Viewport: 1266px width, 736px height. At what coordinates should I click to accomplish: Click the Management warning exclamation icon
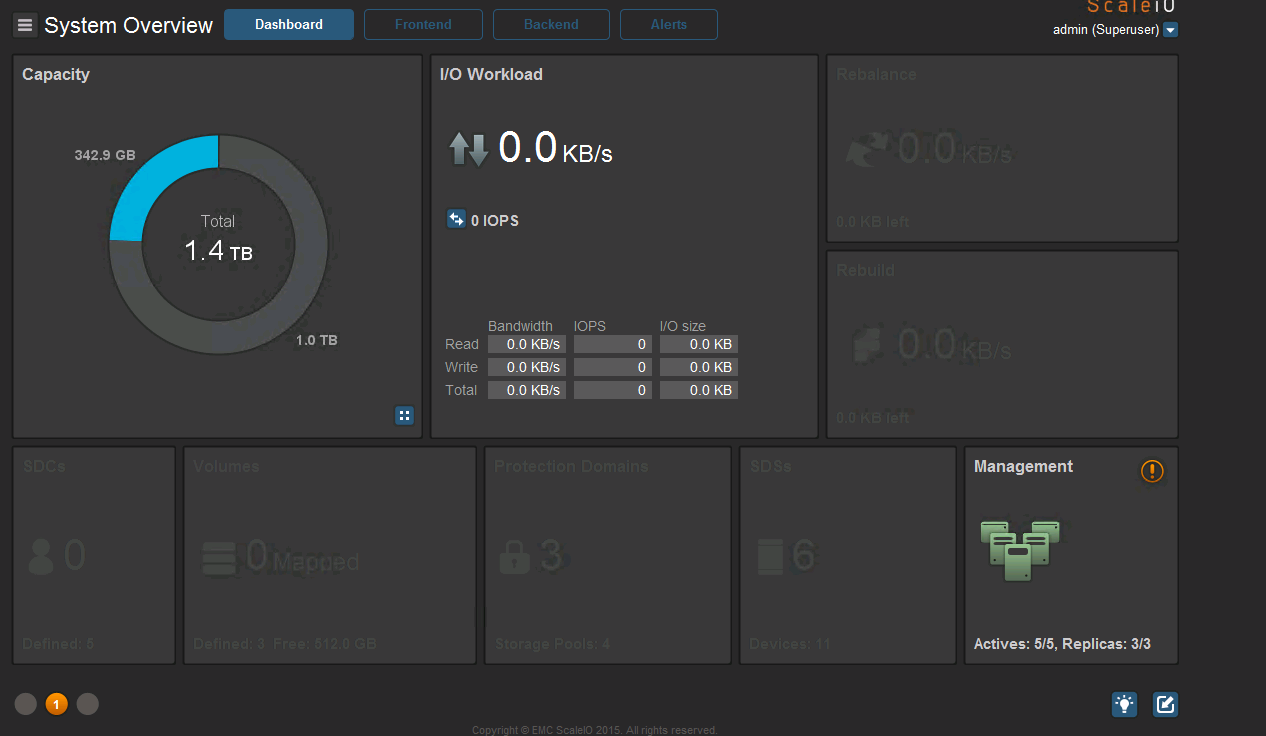click(x=1152, y=471)
